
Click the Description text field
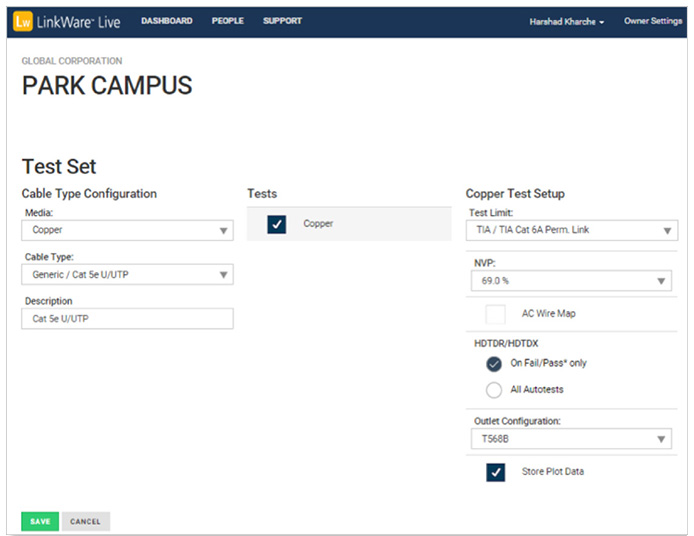click(127, 318)
